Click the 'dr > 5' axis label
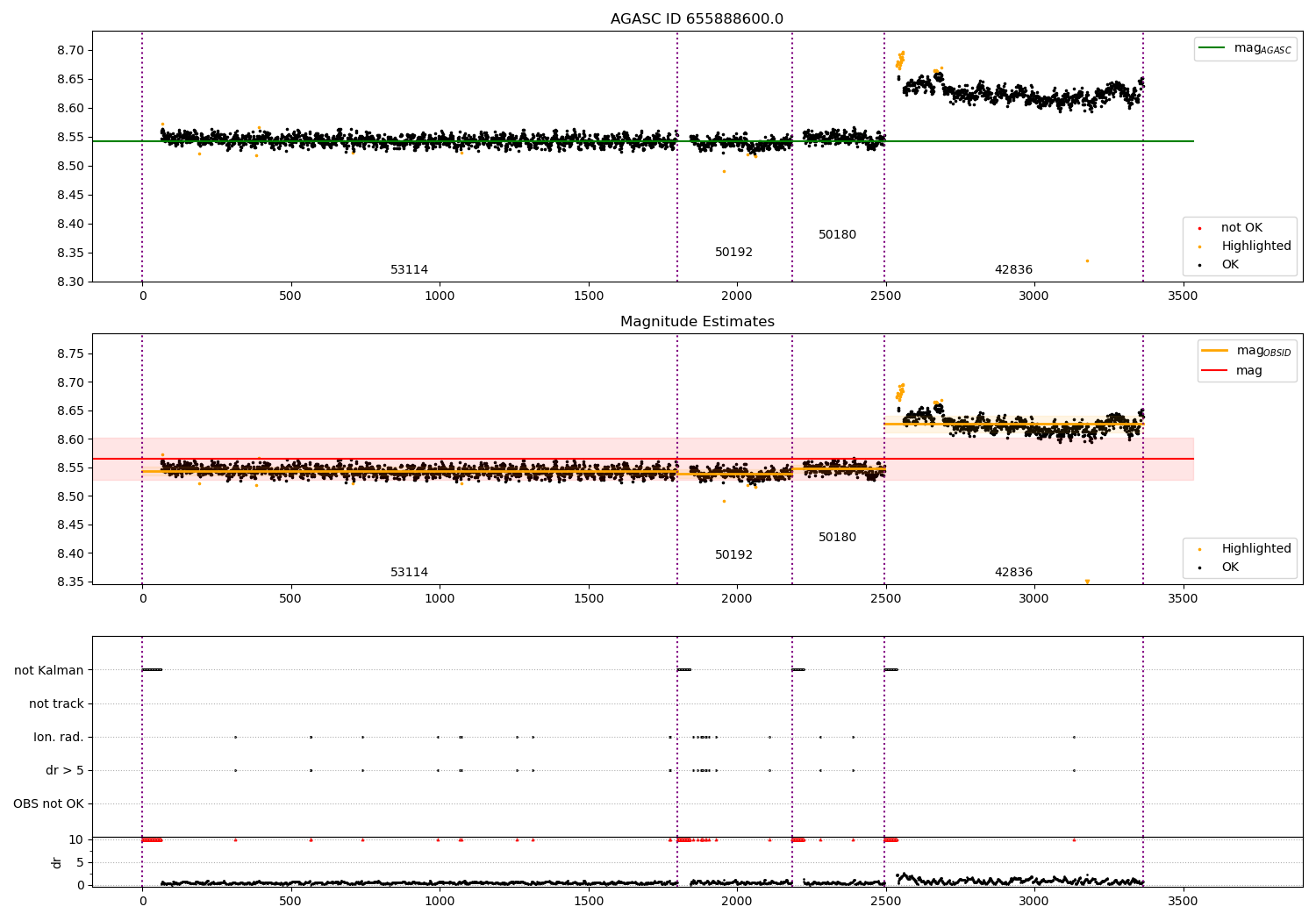 [x=65, y=771]
